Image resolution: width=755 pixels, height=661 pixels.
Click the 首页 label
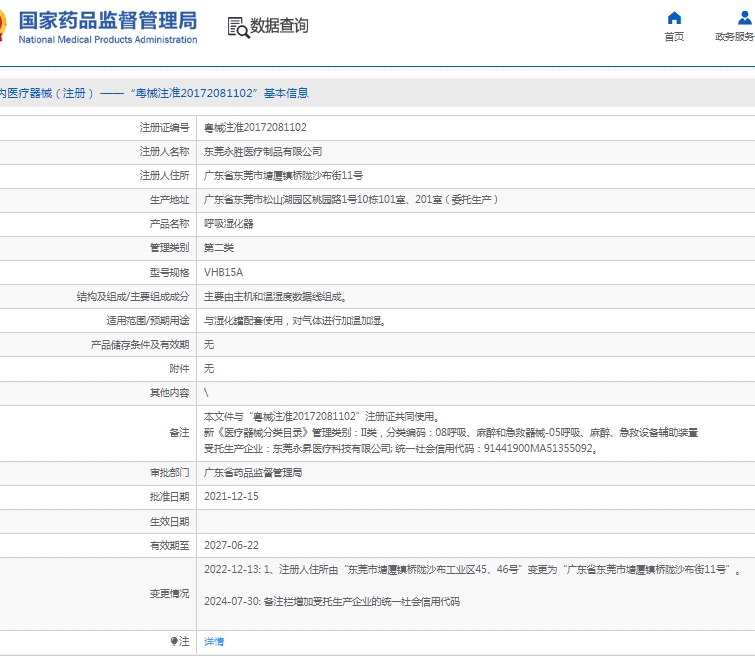point(674,37)
